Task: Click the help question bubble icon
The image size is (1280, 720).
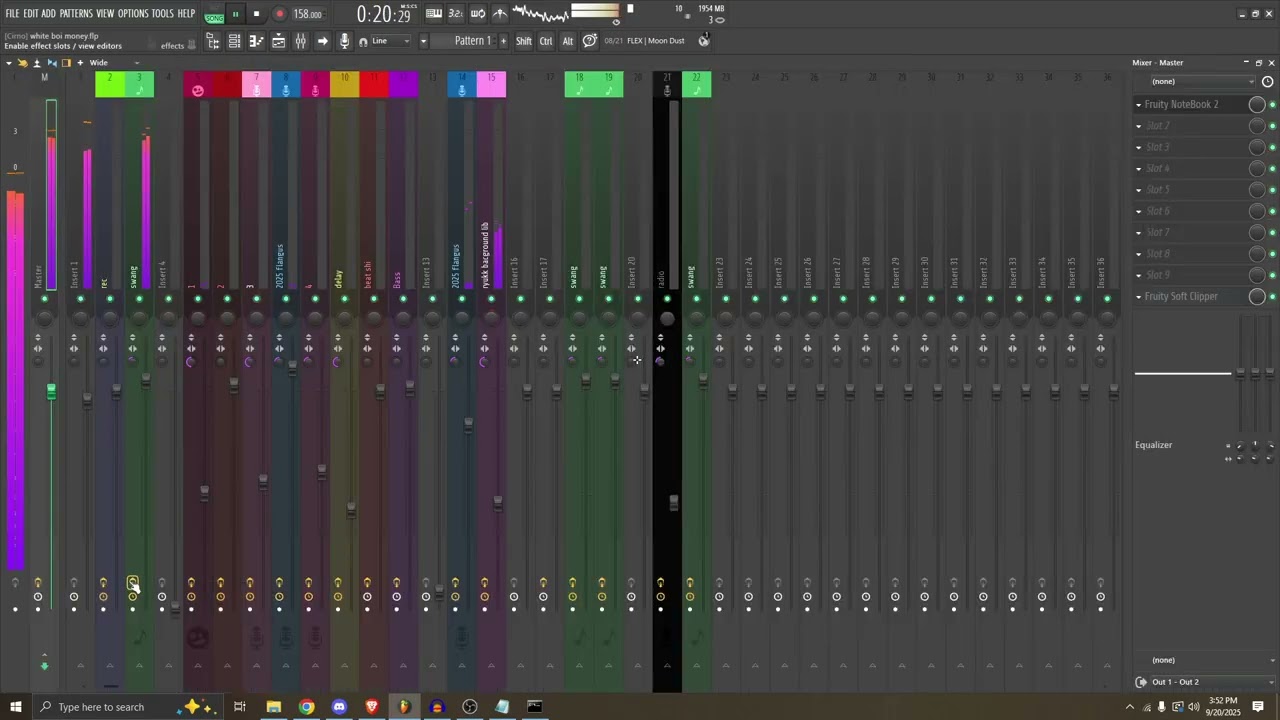Action: 590,40
